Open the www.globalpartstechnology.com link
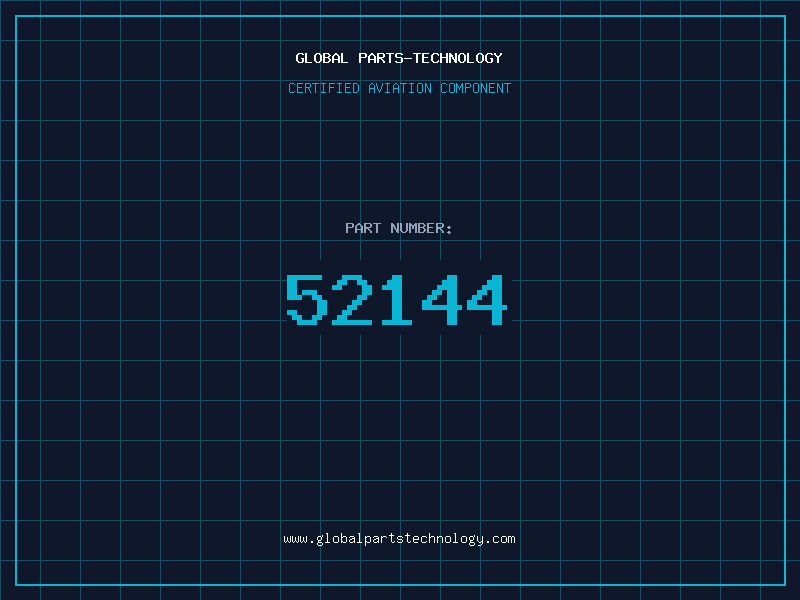 click(399, 539)
